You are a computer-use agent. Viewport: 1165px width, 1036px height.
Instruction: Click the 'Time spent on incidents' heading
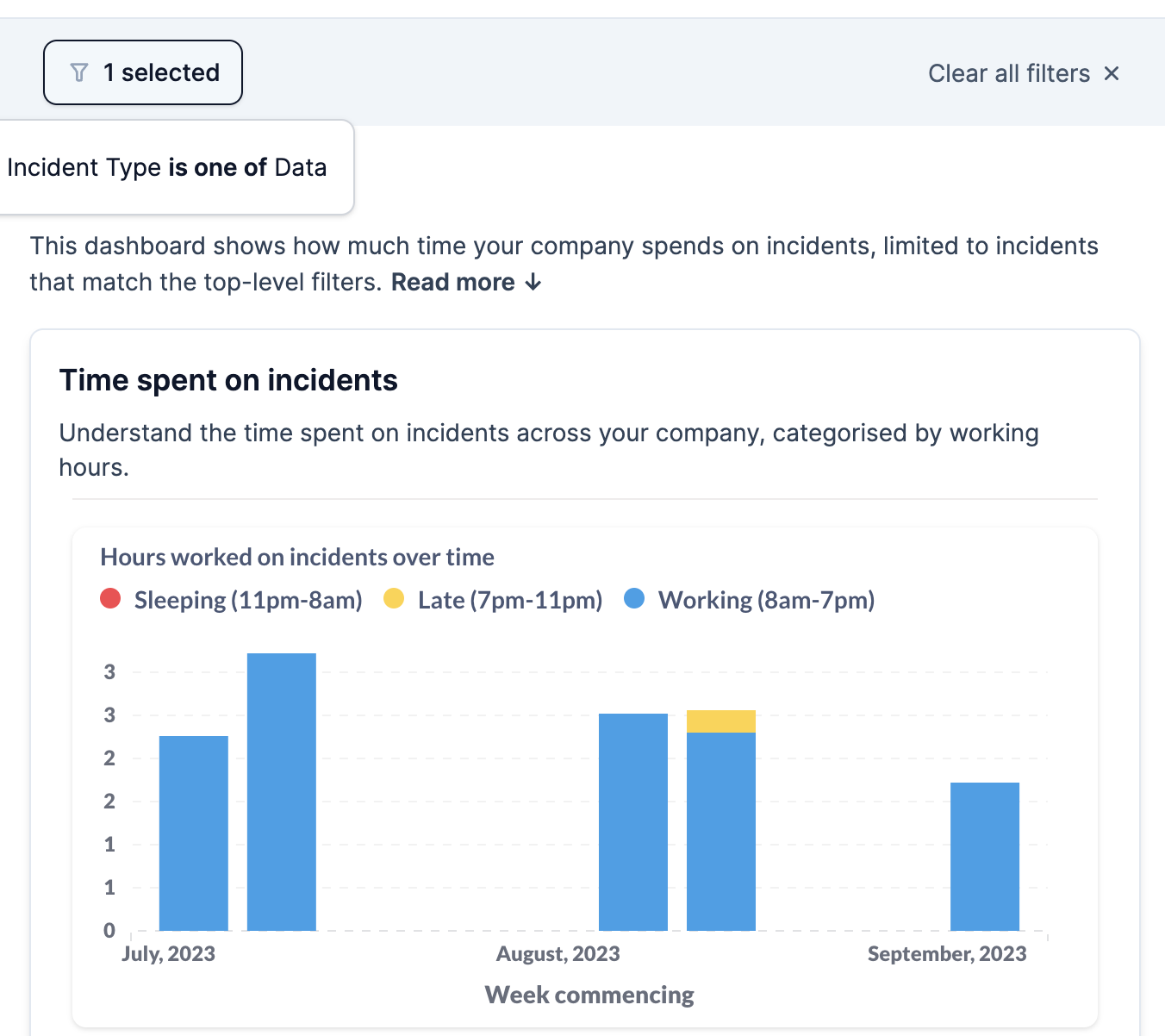click(x=228, y=380)
